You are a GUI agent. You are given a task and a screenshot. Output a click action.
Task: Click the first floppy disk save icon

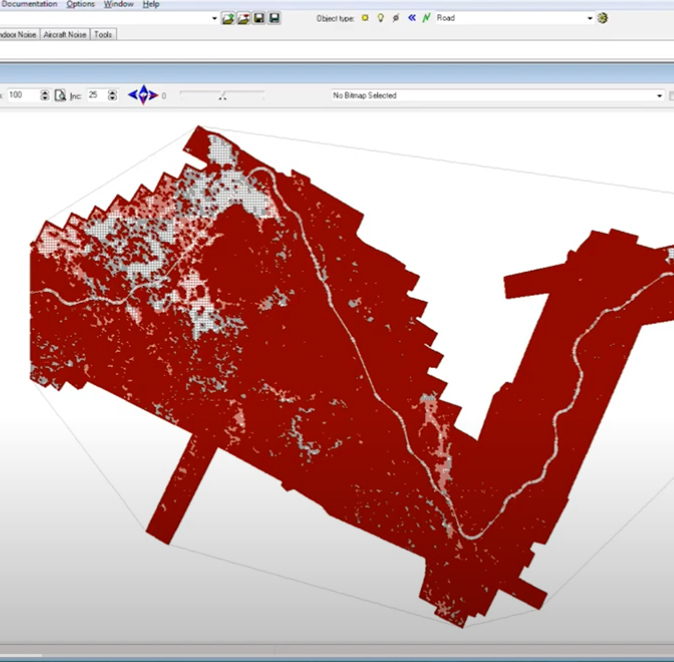click(259, 18)
